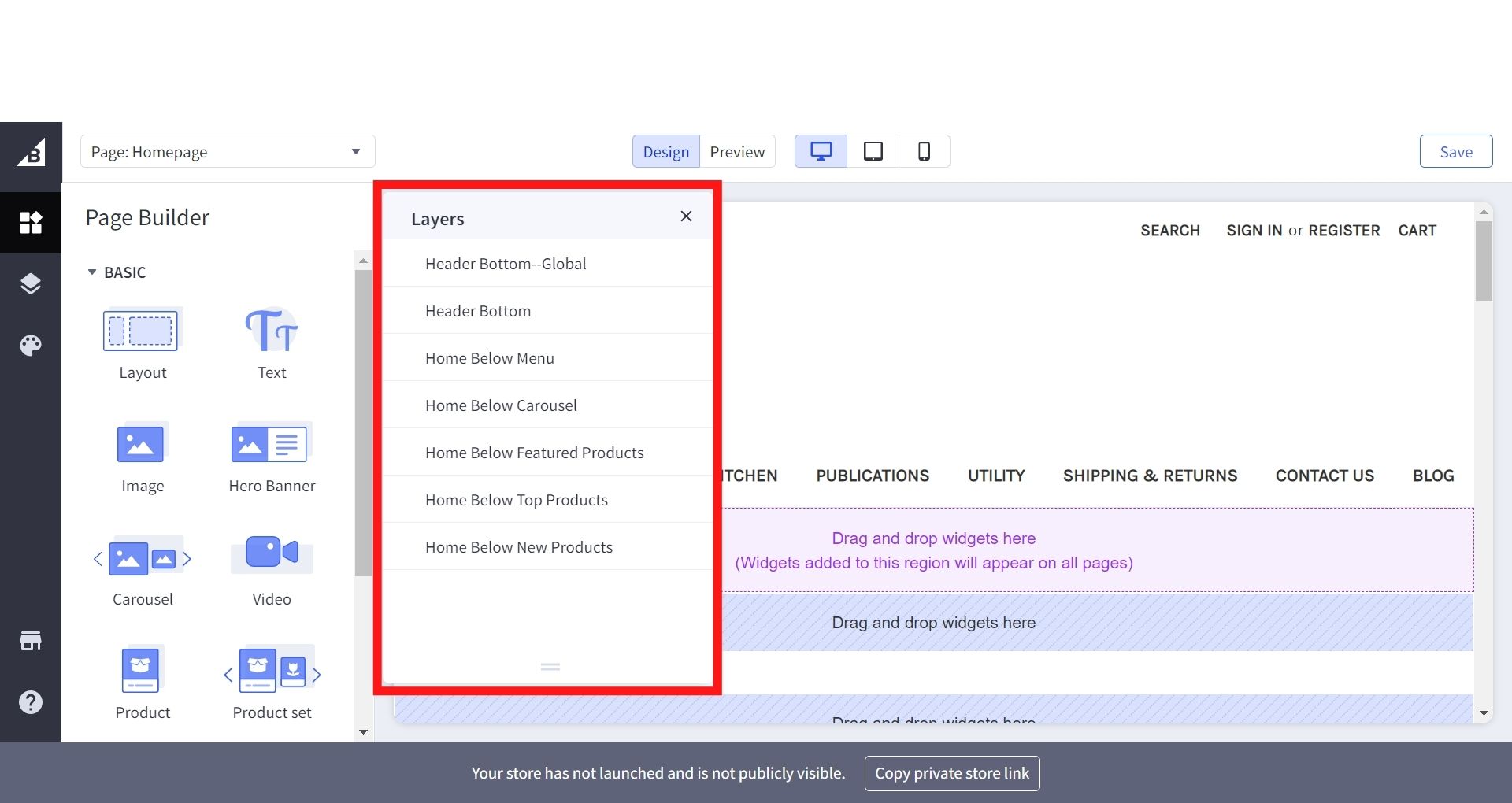This screenshot has height=803, width=1512.
Task: Switch to mobile view
Action: (x=924, y=151)
